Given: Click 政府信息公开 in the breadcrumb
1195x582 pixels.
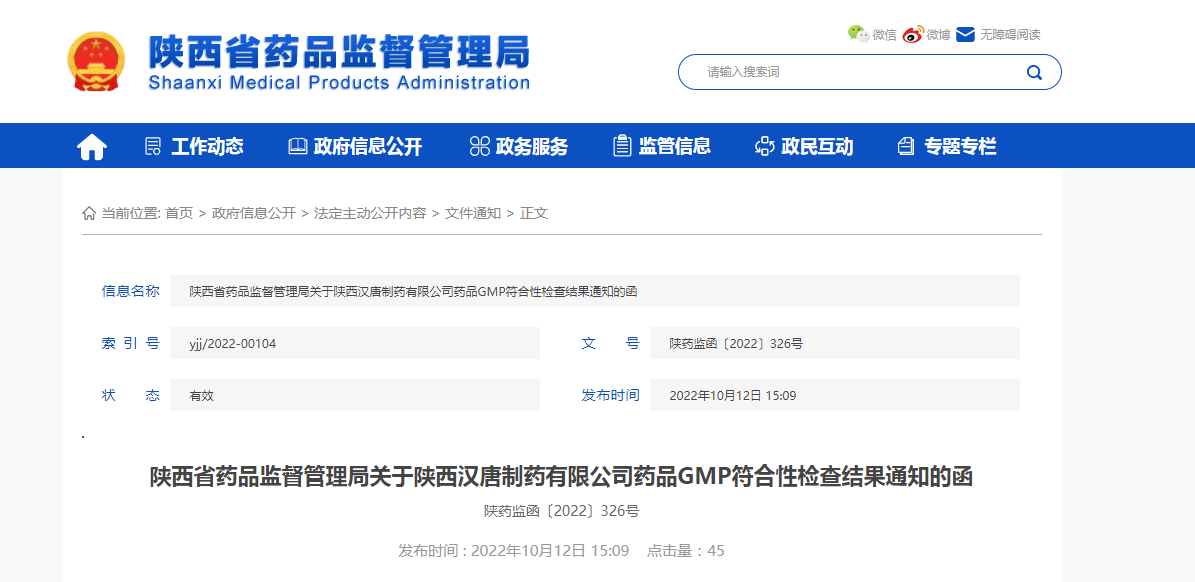Looking at the screenshot, I should 254,213.
